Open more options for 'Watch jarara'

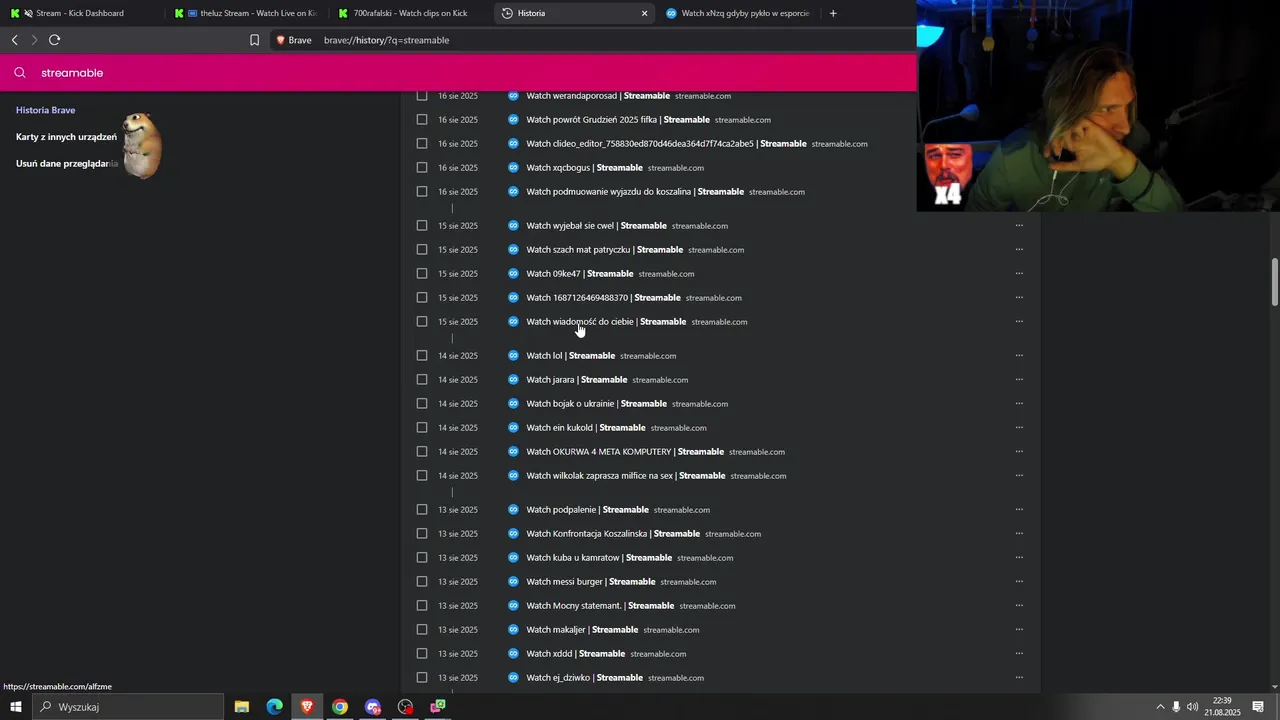[x=1019, y=380]
